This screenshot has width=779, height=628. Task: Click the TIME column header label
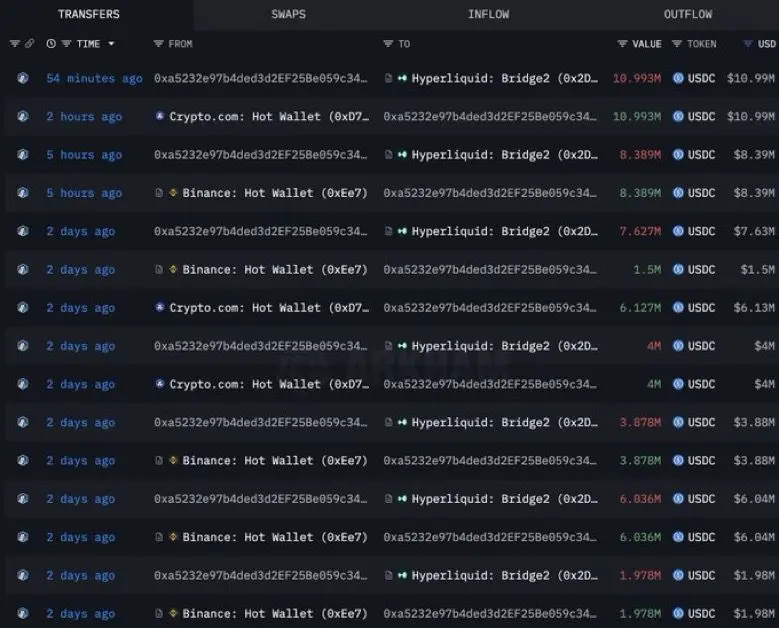tap(88, 44)
